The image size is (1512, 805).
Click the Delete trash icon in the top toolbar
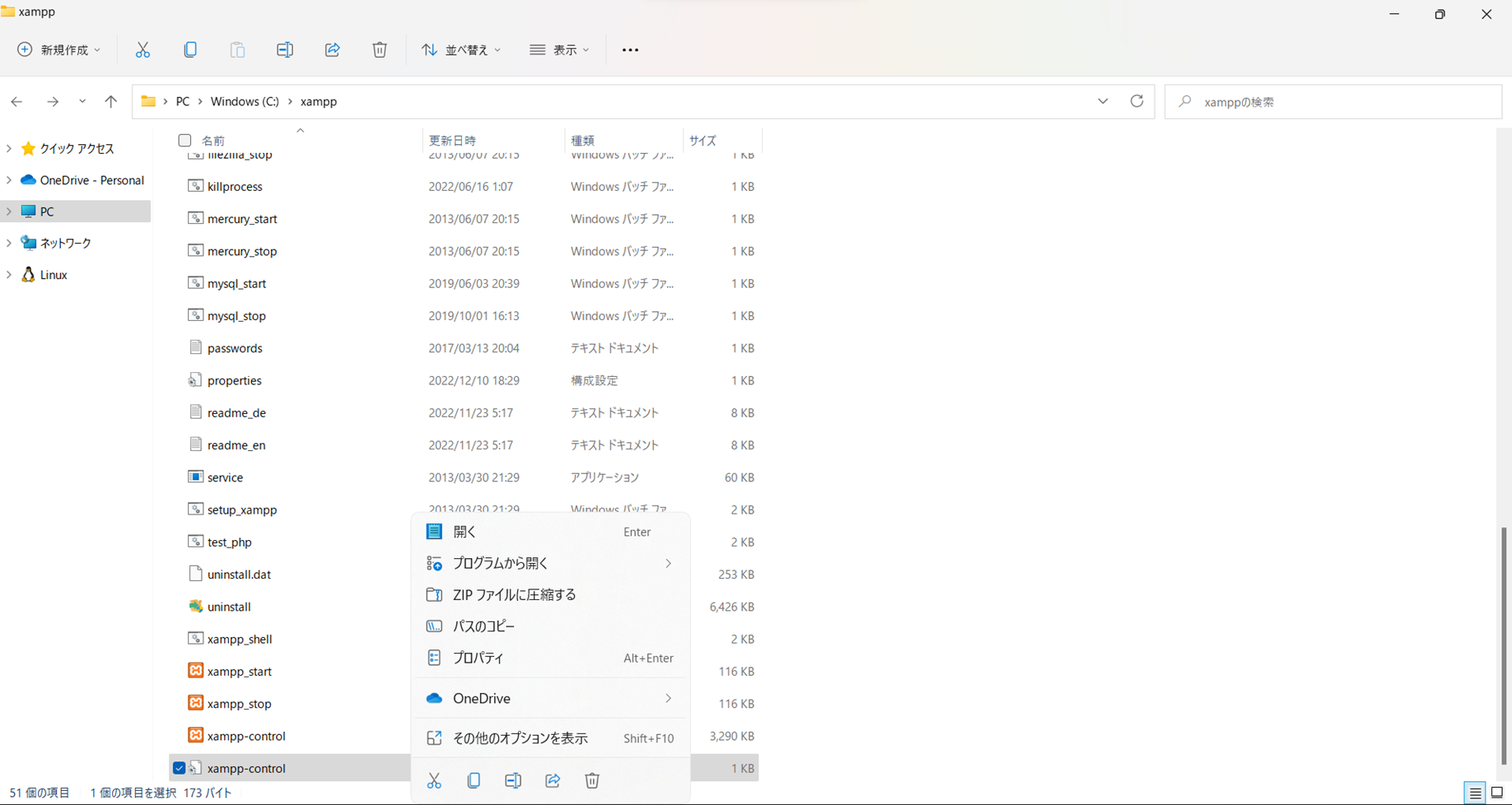tap(380, 50)
